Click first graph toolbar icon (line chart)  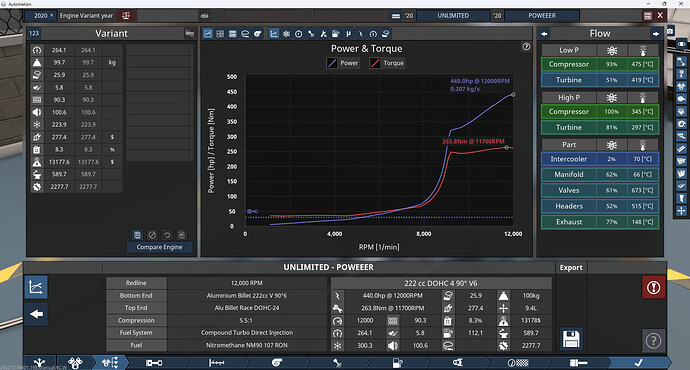point(208,33)
